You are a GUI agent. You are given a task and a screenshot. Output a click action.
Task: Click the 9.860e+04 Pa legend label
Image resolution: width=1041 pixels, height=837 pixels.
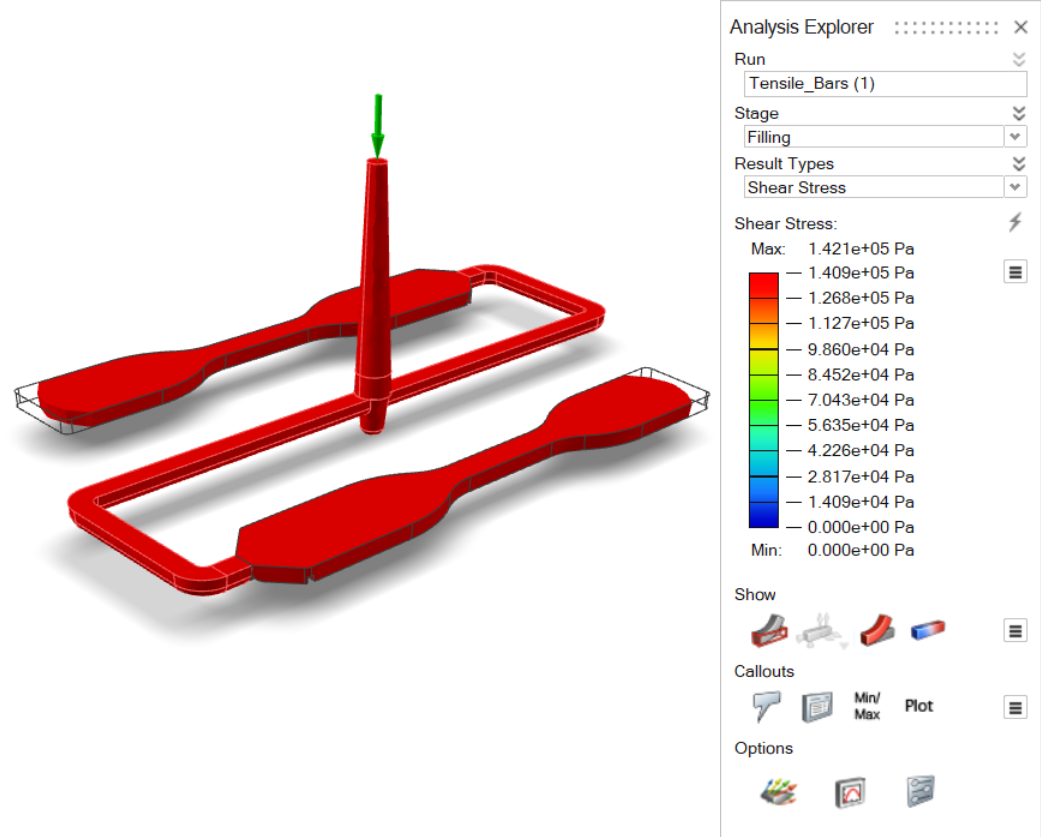point(860,349)
